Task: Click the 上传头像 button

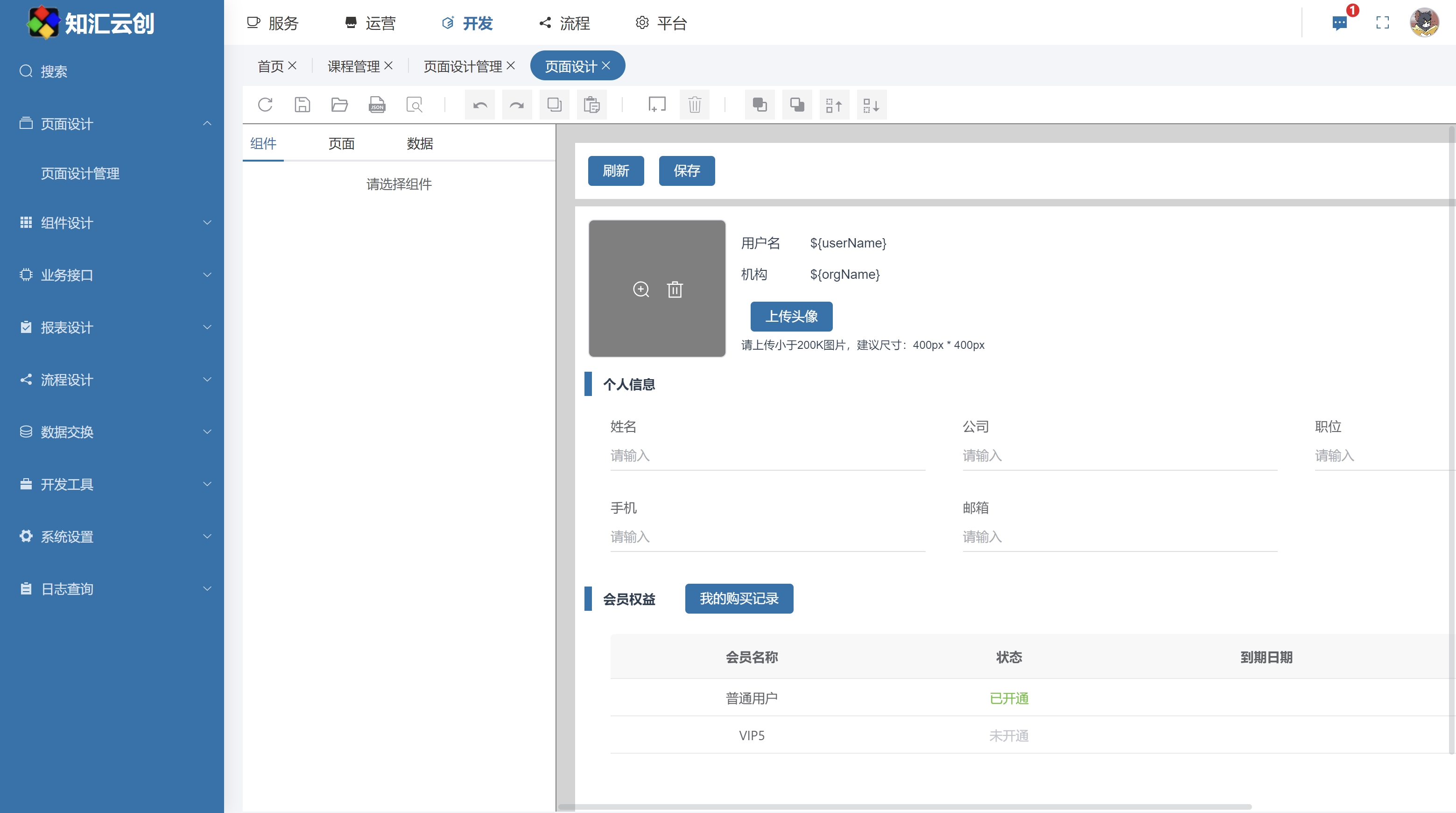Action: tap(791, 316)
